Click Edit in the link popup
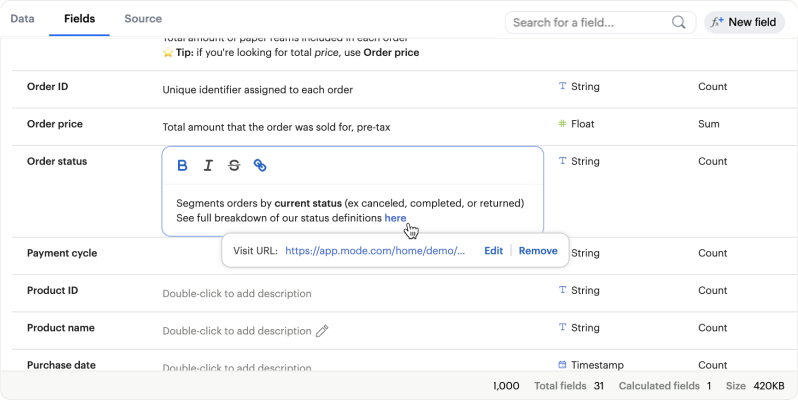Image resolution: width=798 pixels, height=400 pixels. point(493,251)
